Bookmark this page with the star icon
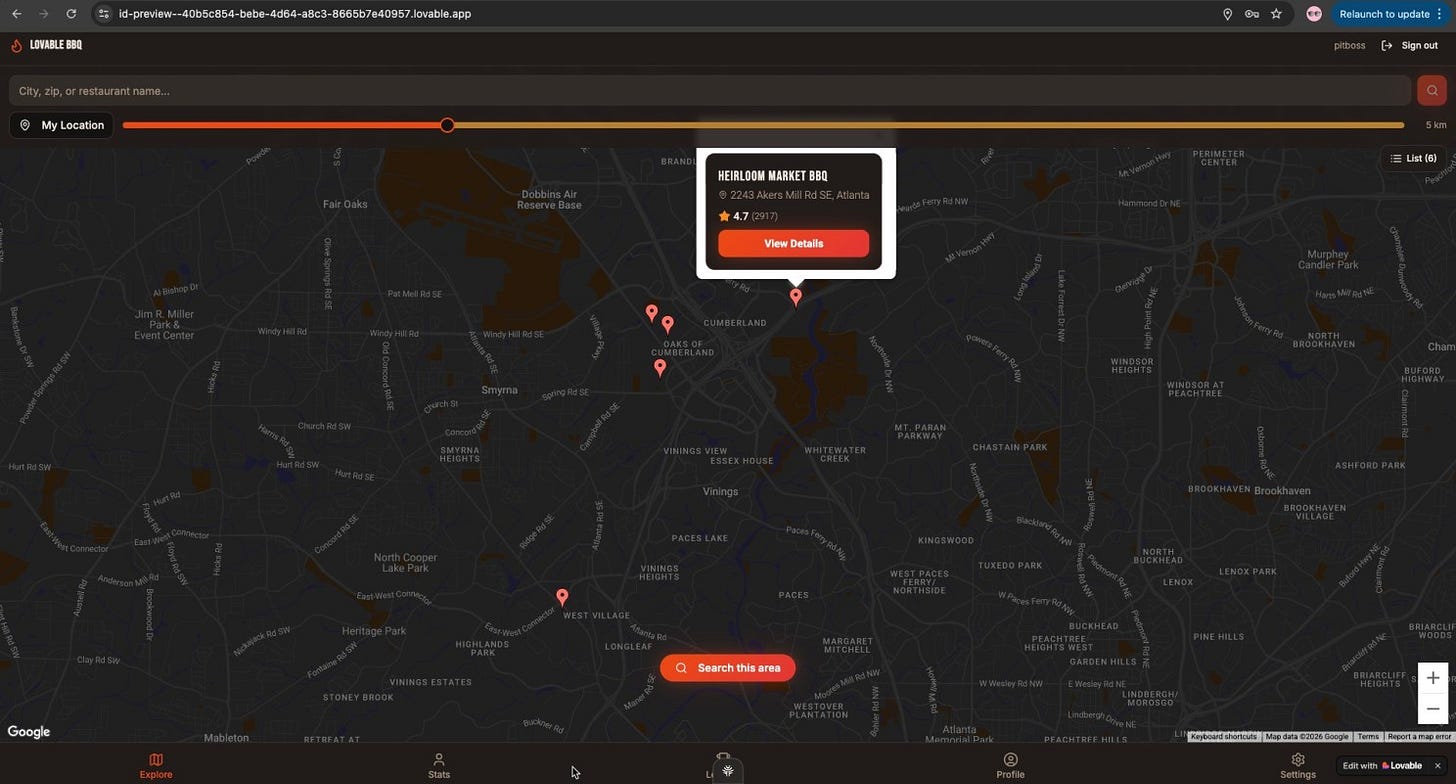Viewport: 1456px width, 784px height. point(1276,14)
